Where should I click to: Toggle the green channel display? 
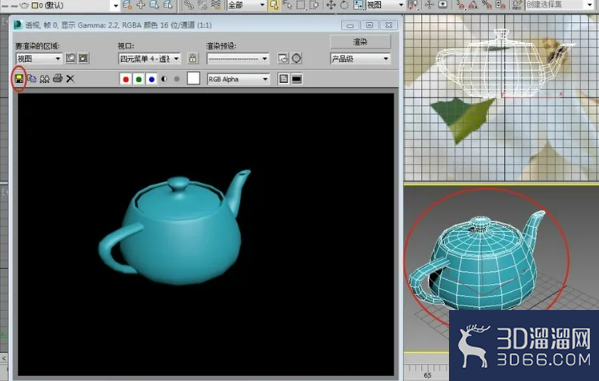(x=139, y=79)
